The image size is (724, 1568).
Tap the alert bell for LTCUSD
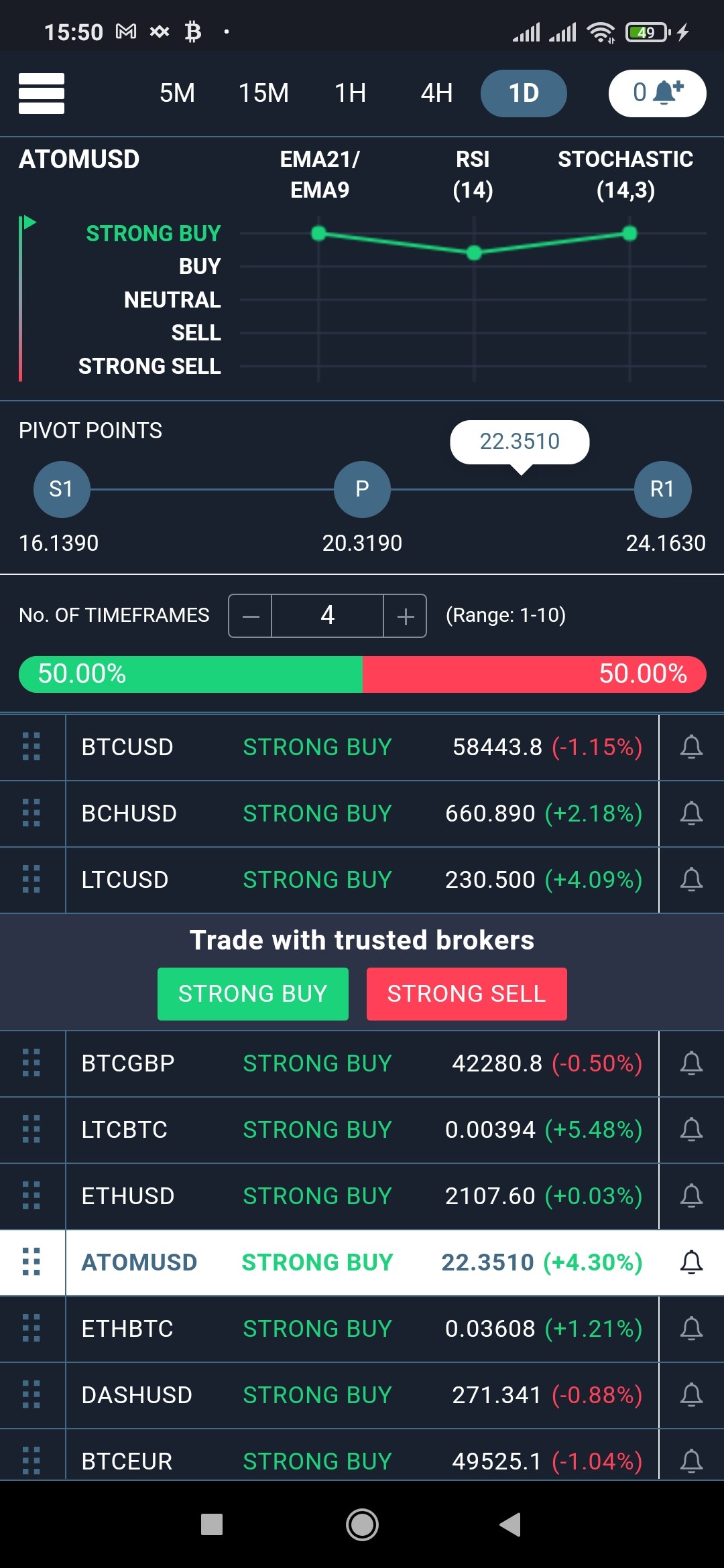(691, 879)
